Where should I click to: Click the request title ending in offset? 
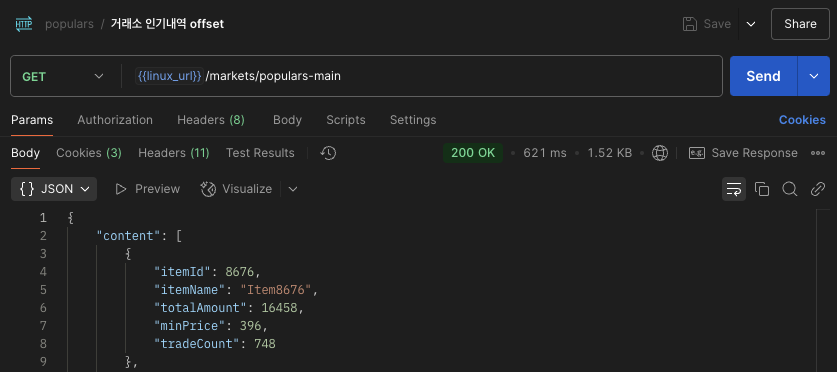[167, 24]
